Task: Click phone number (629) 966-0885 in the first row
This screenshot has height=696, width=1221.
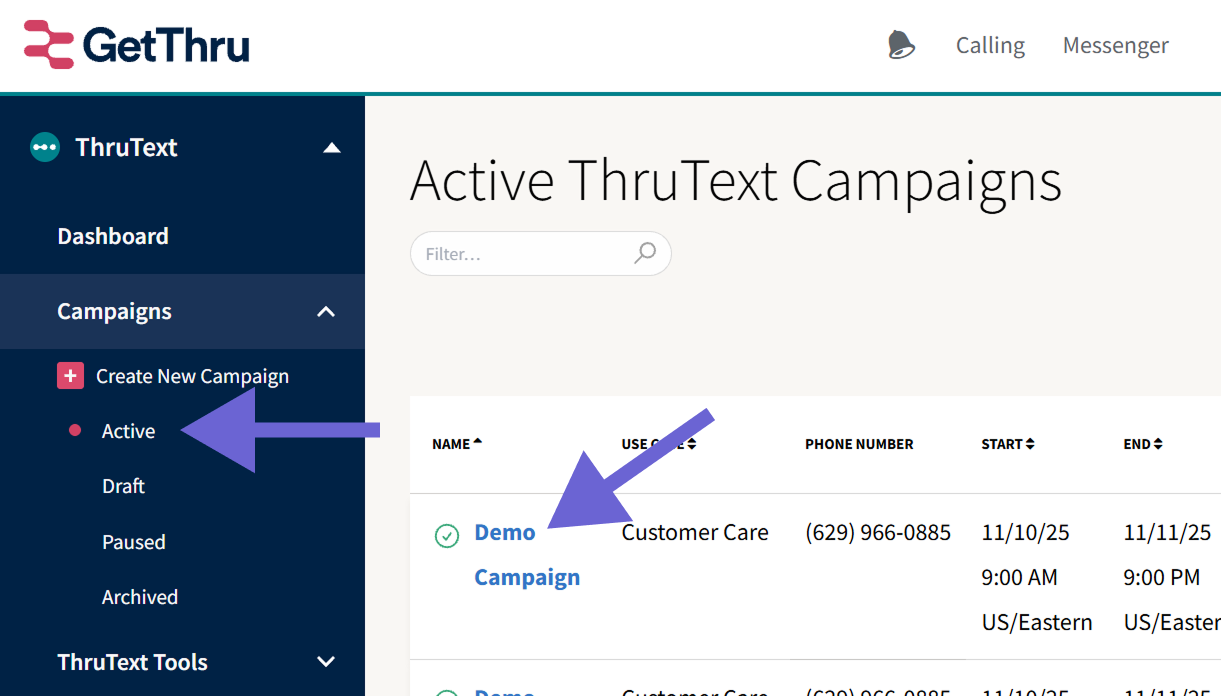Action: point(878,532)
